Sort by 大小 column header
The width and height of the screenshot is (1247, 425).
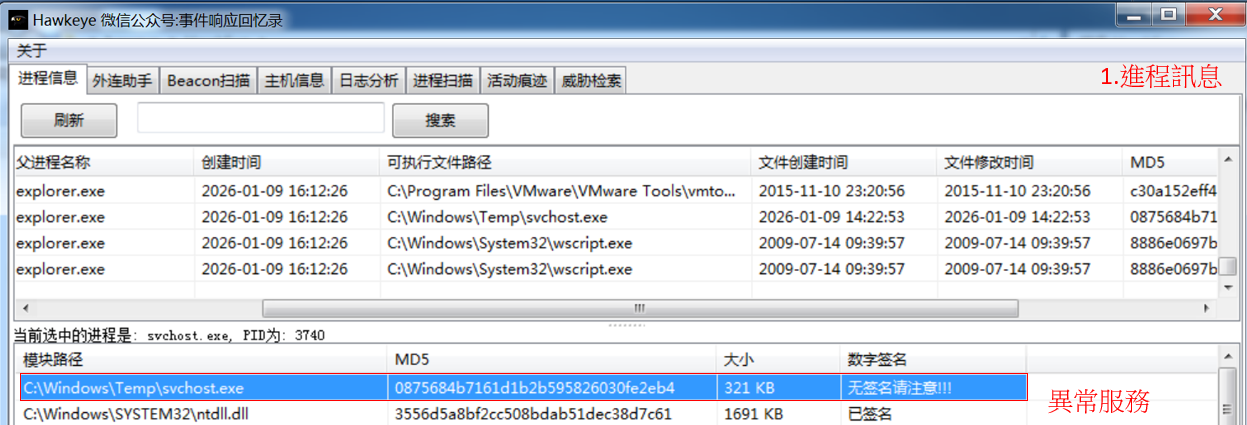[777, 359]
